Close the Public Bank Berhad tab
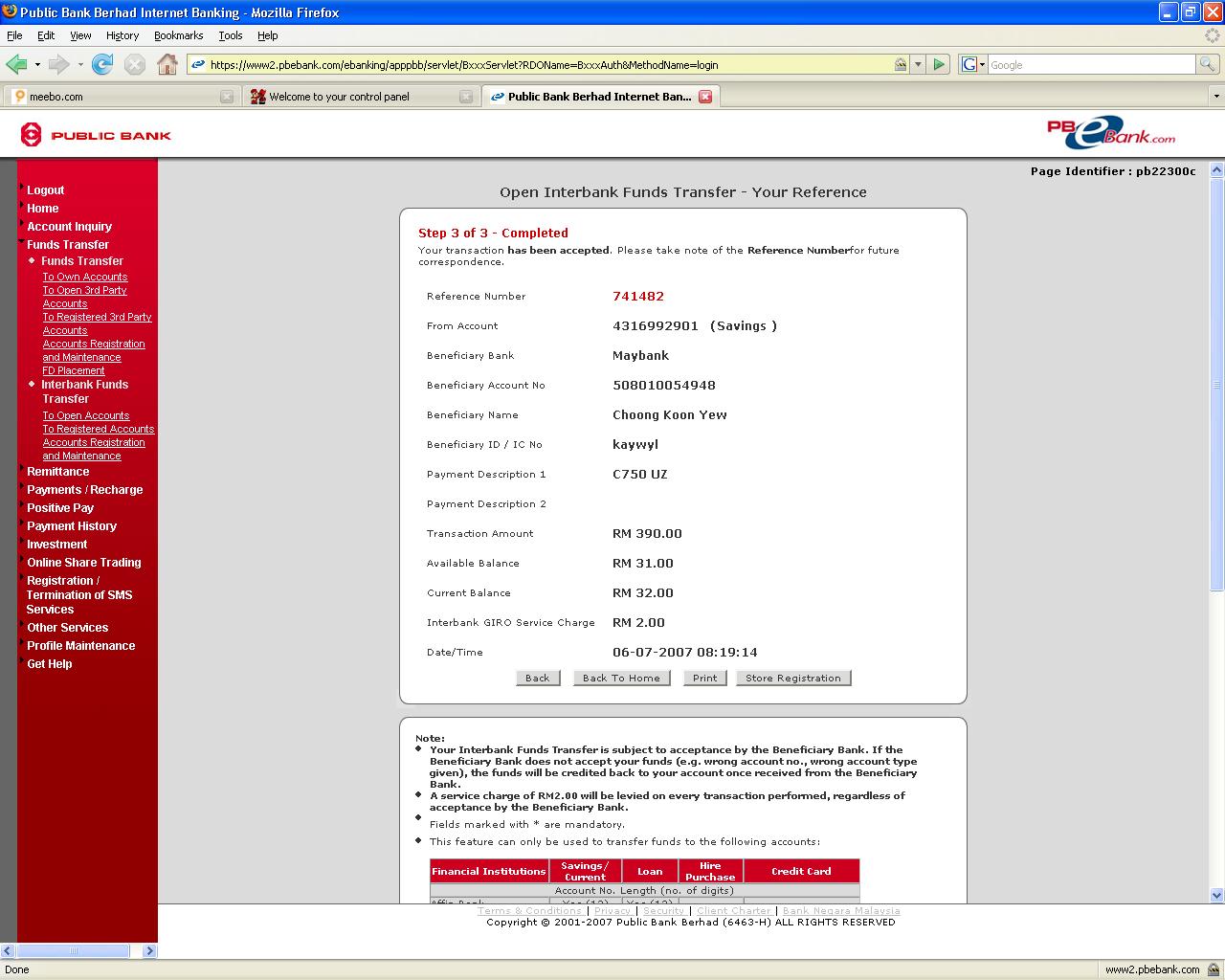1225x980 pixels. (705, 97)
